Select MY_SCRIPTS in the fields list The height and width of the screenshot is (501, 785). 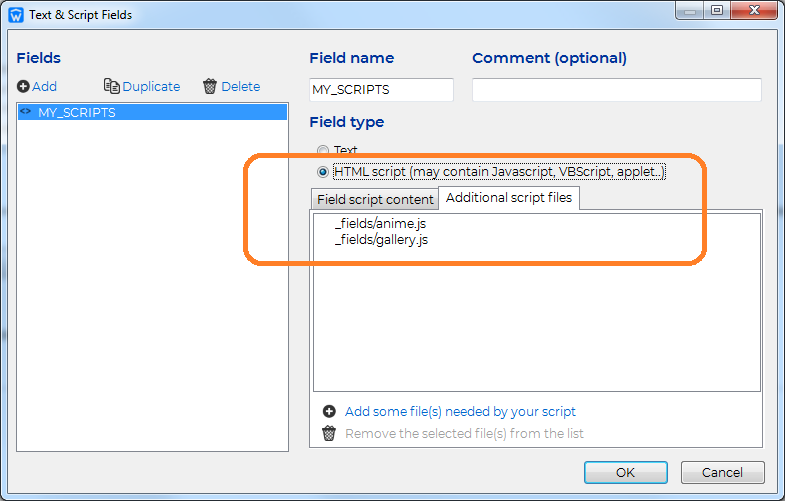[152, 112]
